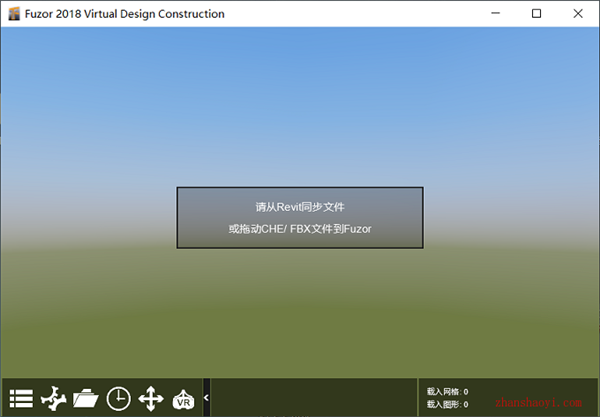The width and height of the screenshot is (600, 417).
Task: Click the Revit sync prompt box
Action: [x=300, y=218]
